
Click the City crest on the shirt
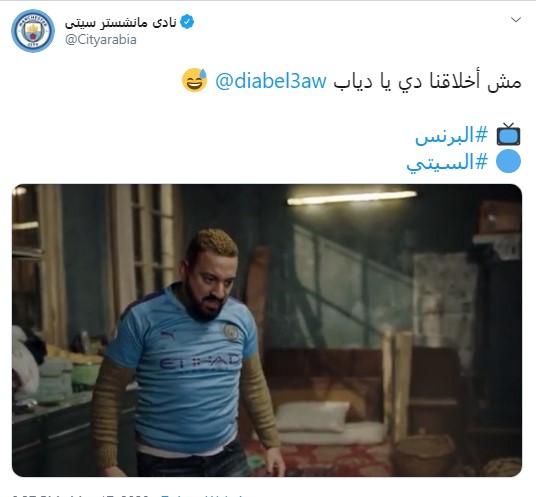pos(231,332)
